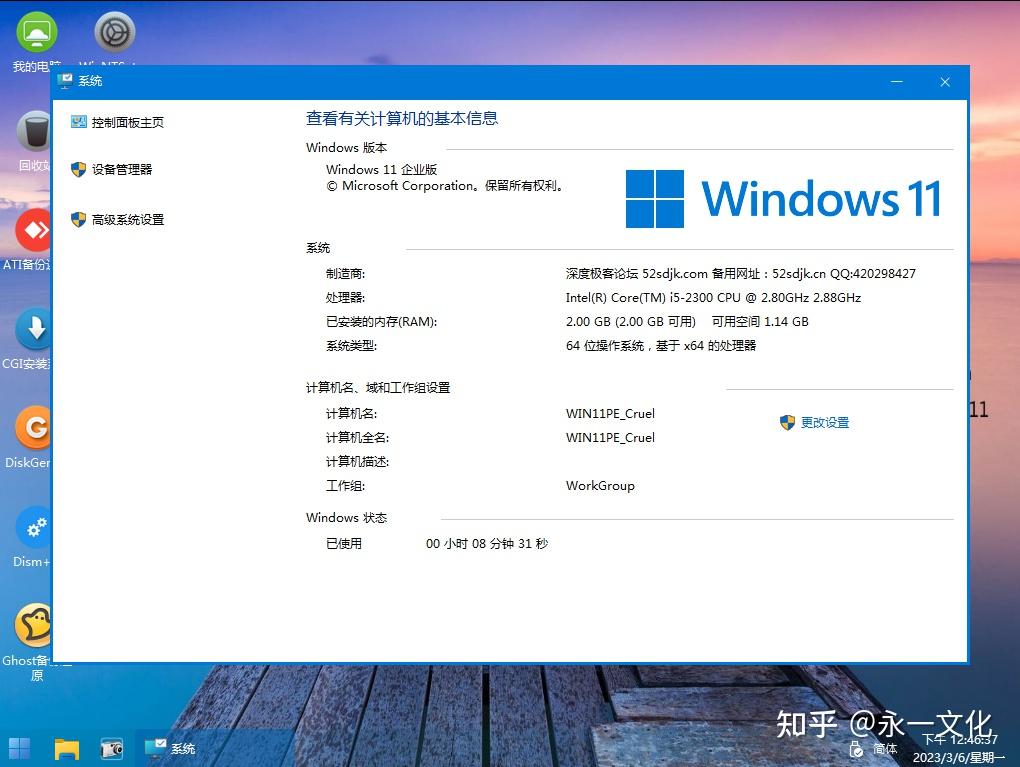
Task: Click the tray icon beside 简体
Action: (856, 749)
